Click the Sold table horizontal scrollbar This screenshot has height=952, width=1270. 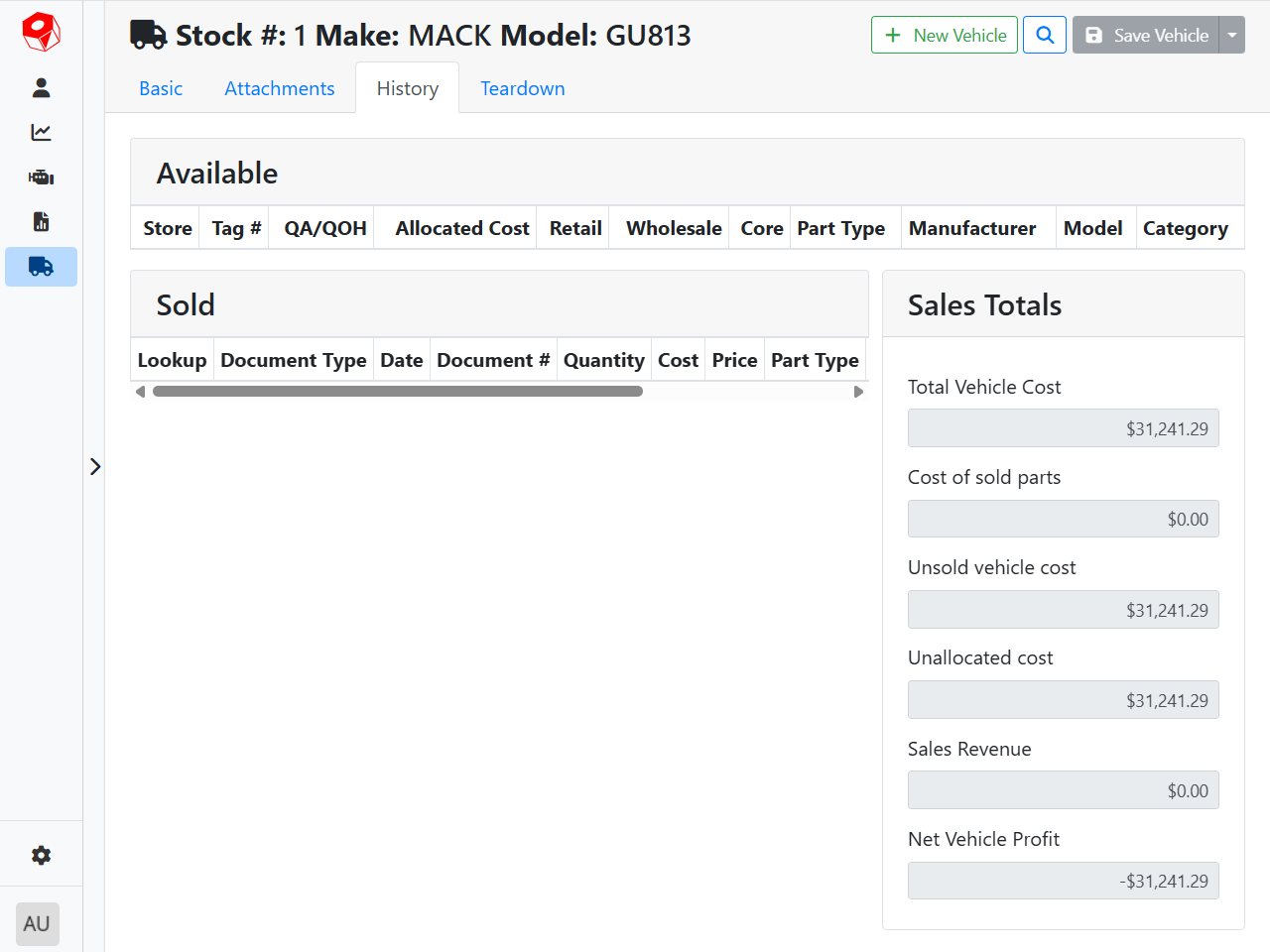[x=397, y=392]
